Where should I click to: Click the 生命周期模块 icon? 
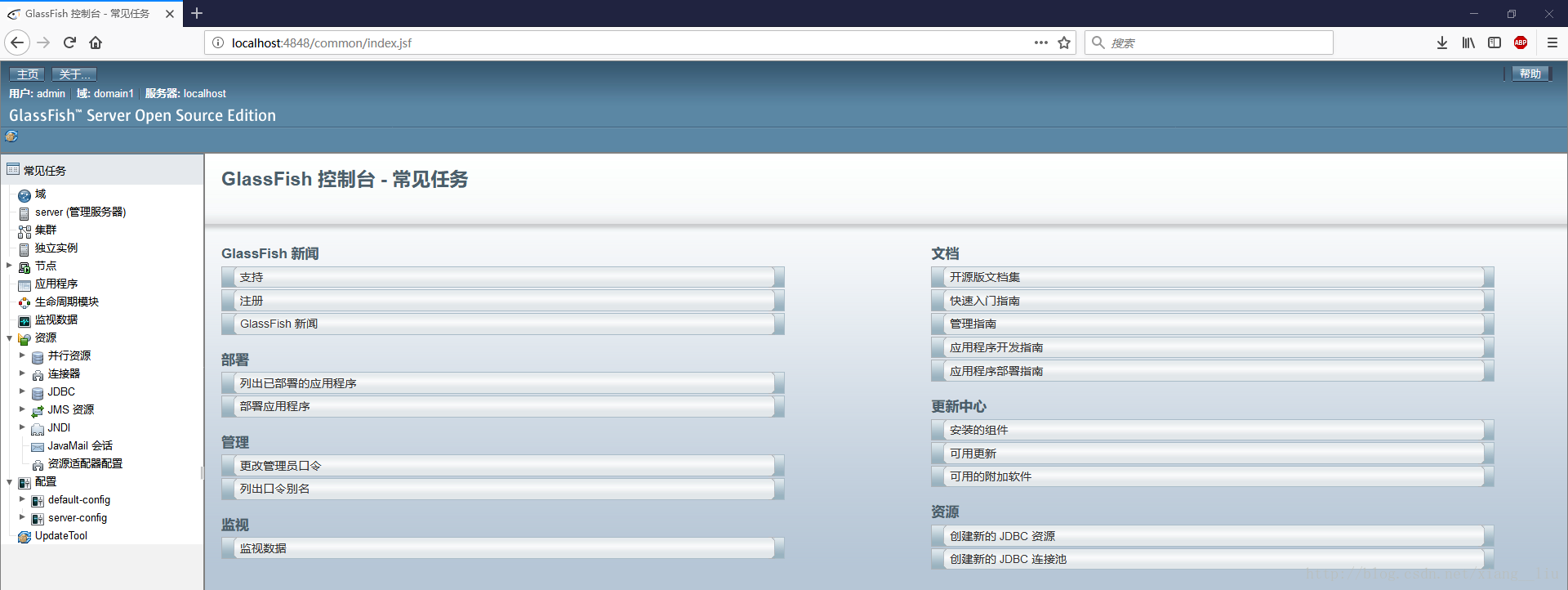[x=24, y=303]
